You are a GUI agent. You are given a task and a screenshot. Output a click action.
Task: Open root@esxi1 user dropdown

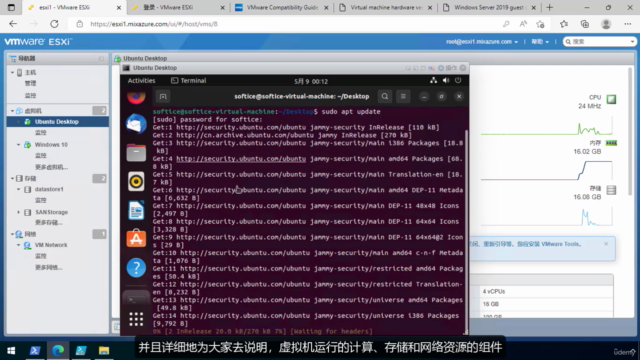pyautogui.click(x=482, y=42)
